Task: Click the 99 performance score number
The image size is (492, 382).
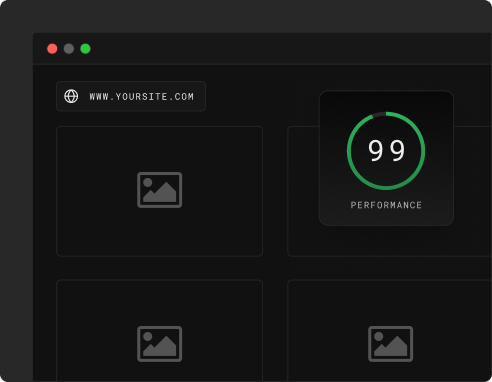Action: (386, 151)
